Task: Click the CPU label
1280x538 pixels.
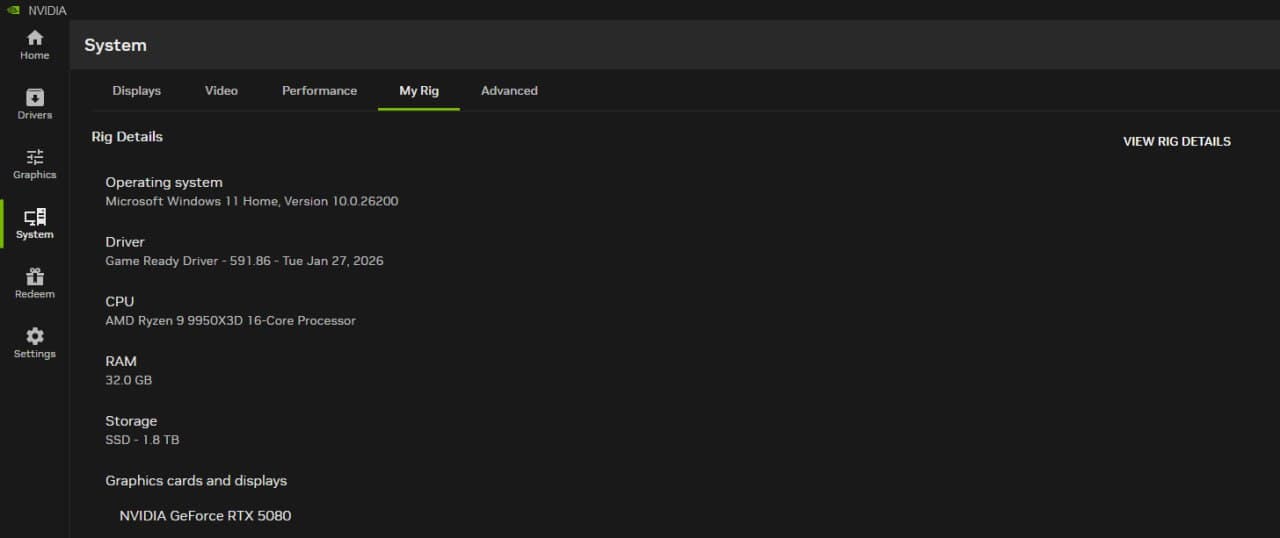Action: click(119, 301)
